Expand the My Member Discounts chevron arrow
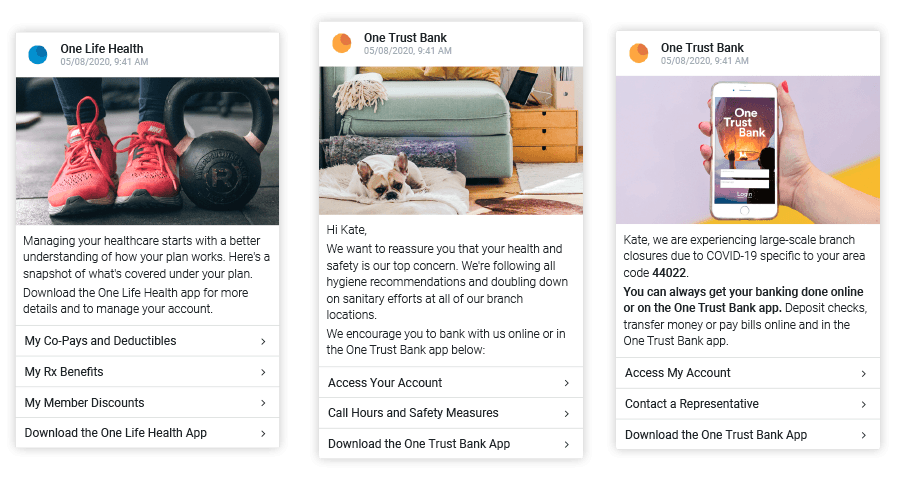This screenshot has width=900, height=480. click(x=263, y=403)
